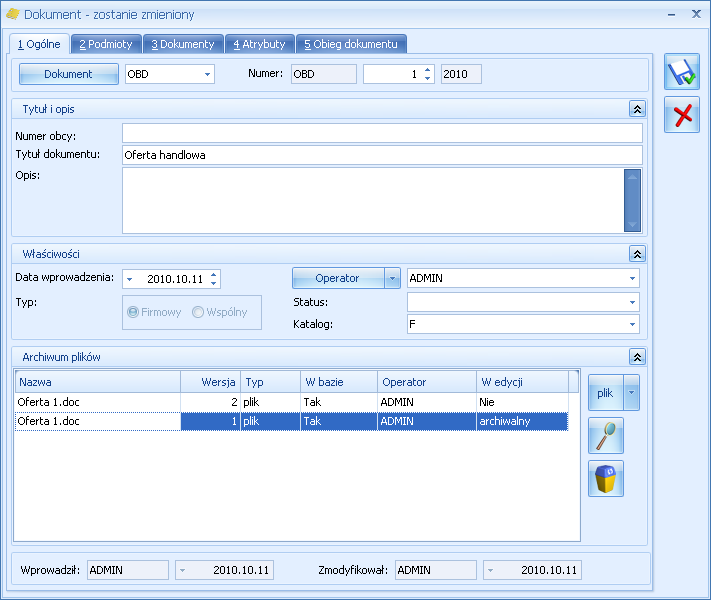Click the document window title icon

13,14
